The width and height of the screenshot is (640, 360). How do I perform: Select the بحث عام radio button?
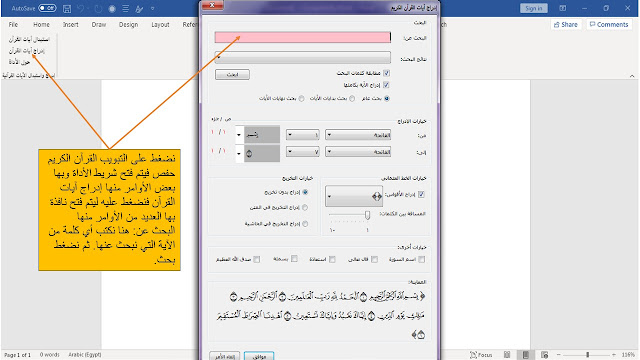tap(387, 98)
